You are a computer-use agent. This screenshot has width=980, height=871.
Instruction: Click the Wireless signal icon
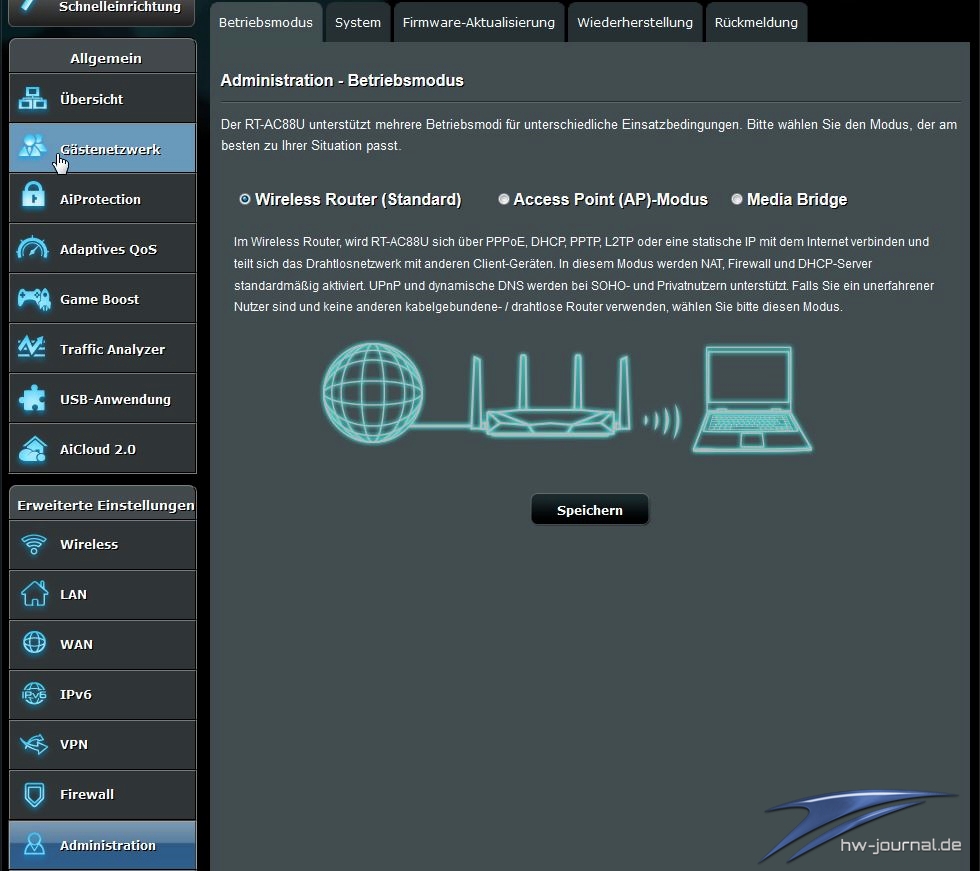tap(34, 544)
